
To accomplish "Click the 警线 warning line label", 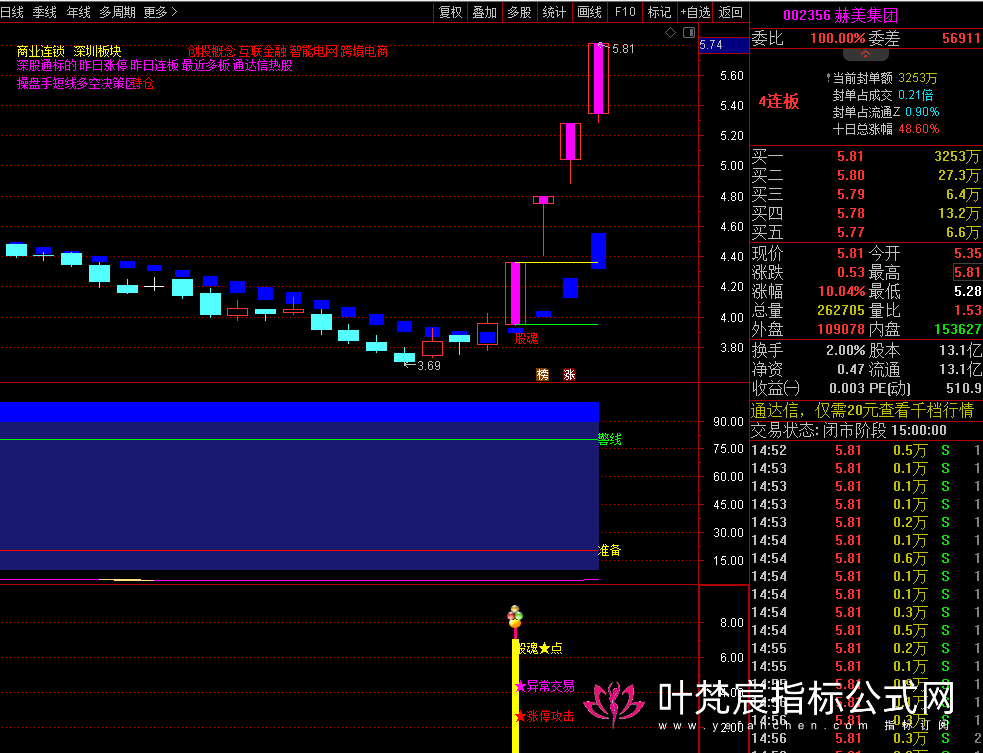I will pos(609,439).
